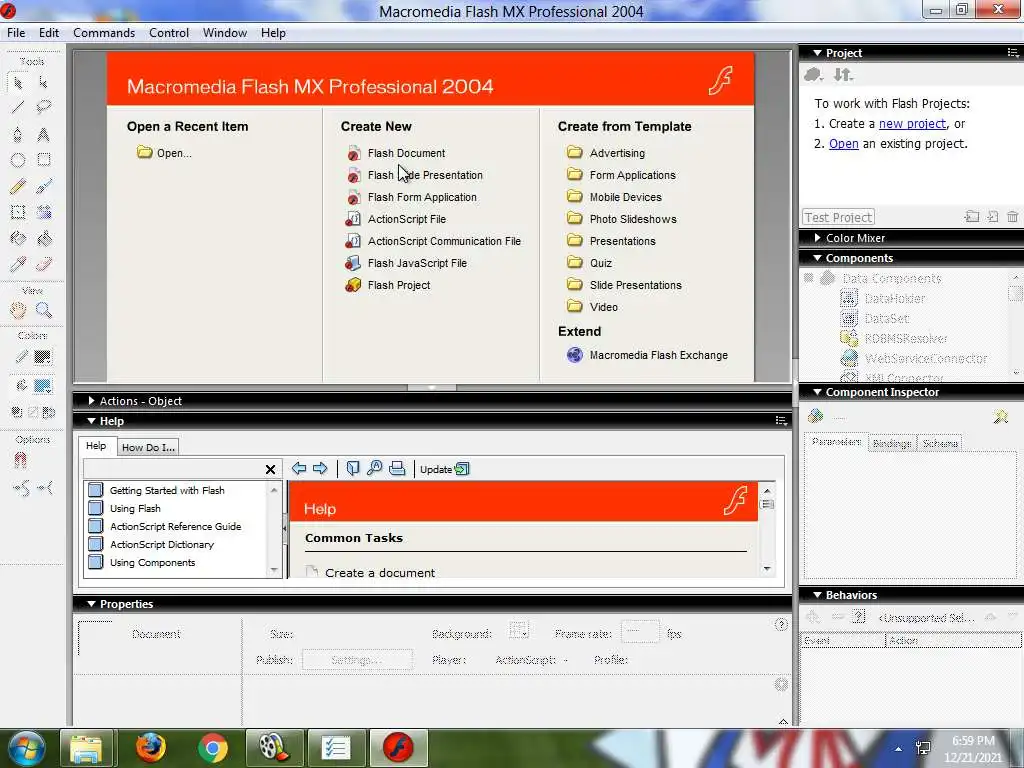Viewport: 1024px width, 768px height.
Task: Select the Free Transform tool
Action: pos(18,212)
